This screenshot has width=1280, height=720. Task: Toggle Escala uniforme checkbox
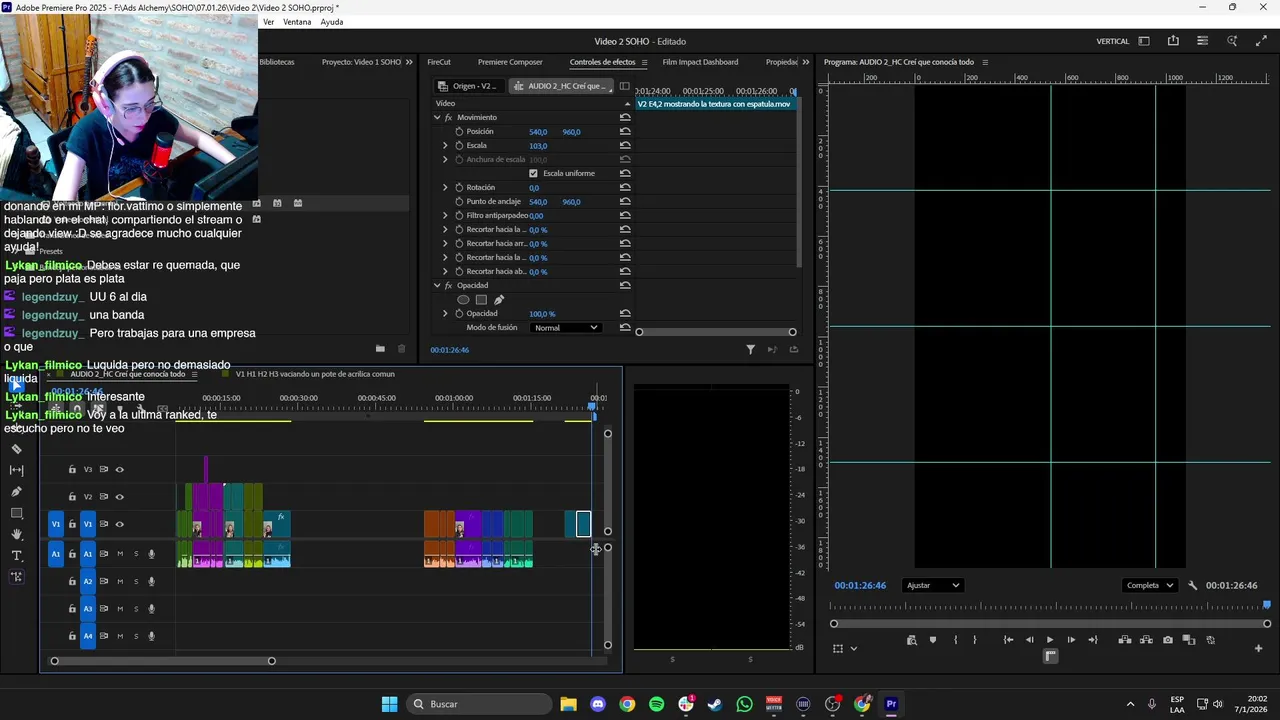pos(533,173)
